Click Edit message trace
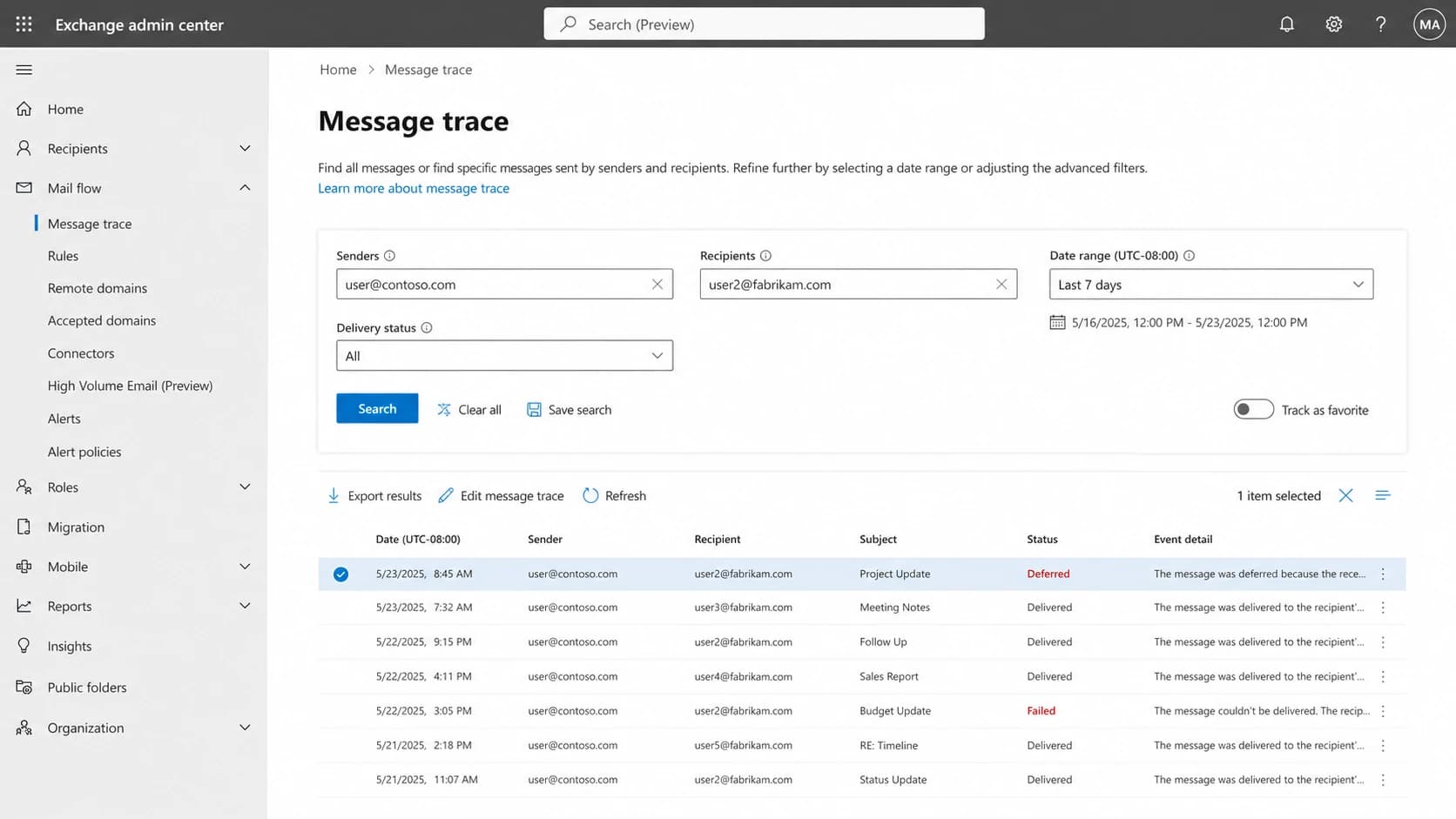 pos(501,495)
